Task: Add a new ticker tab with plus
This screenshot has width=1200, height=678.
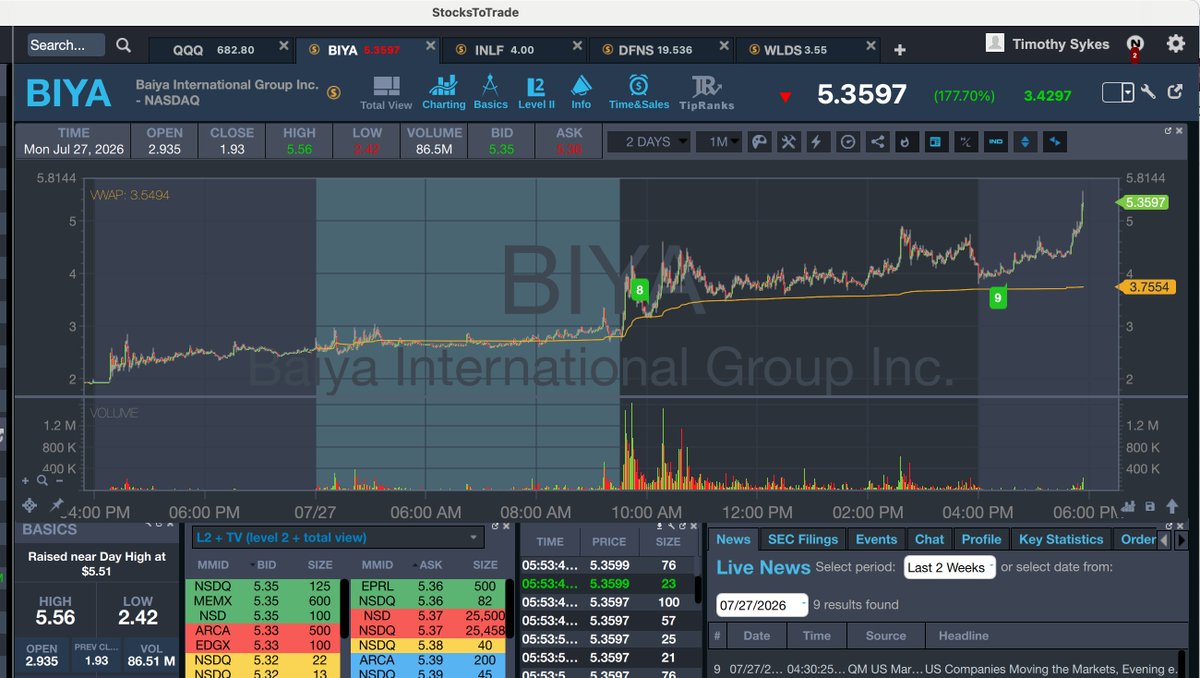Action: (x=900, y=50)
